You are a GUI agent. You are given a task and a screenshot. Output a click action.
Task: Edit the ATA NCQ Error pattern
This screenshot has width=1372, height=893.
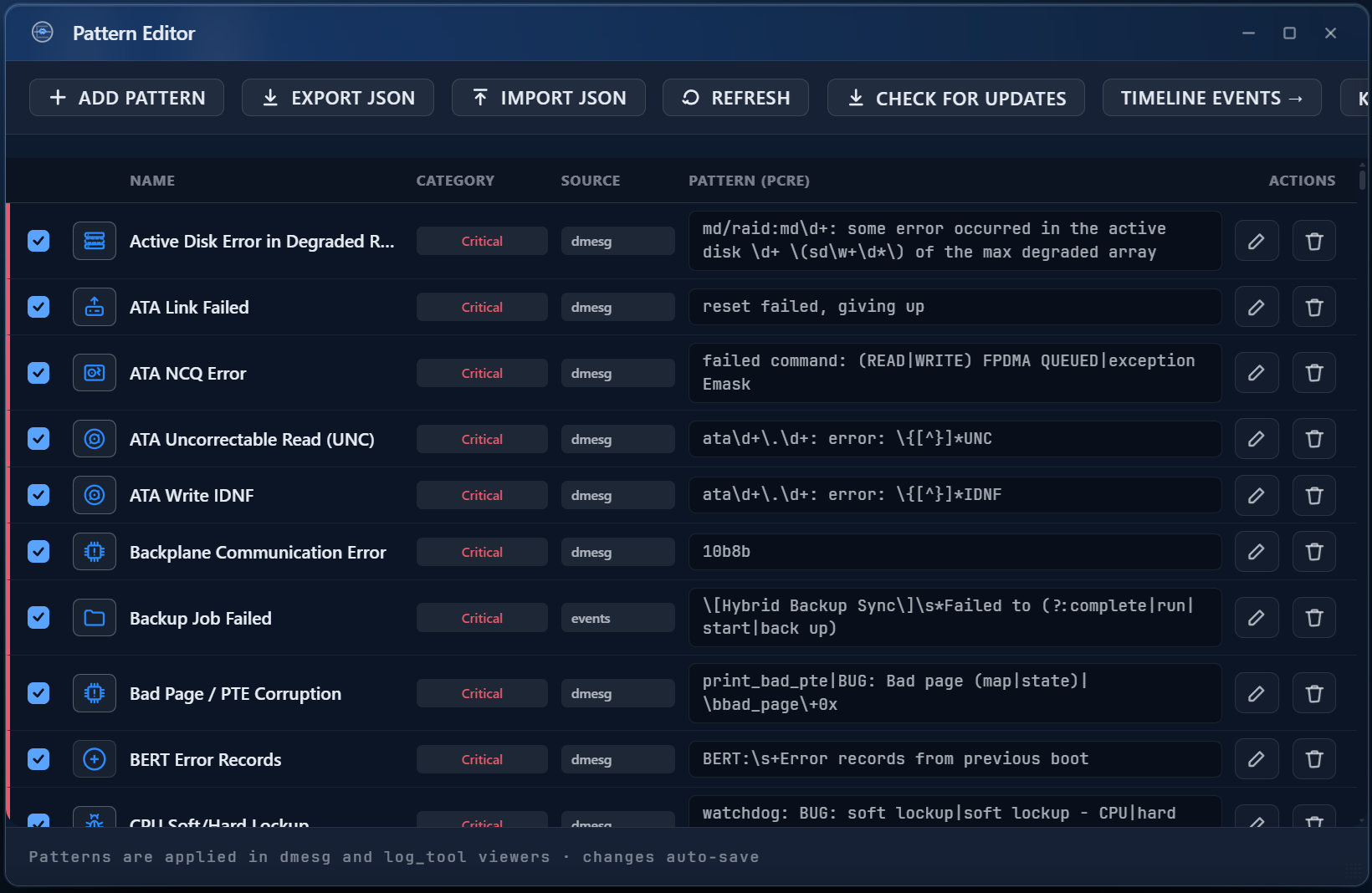[1257, 373]
